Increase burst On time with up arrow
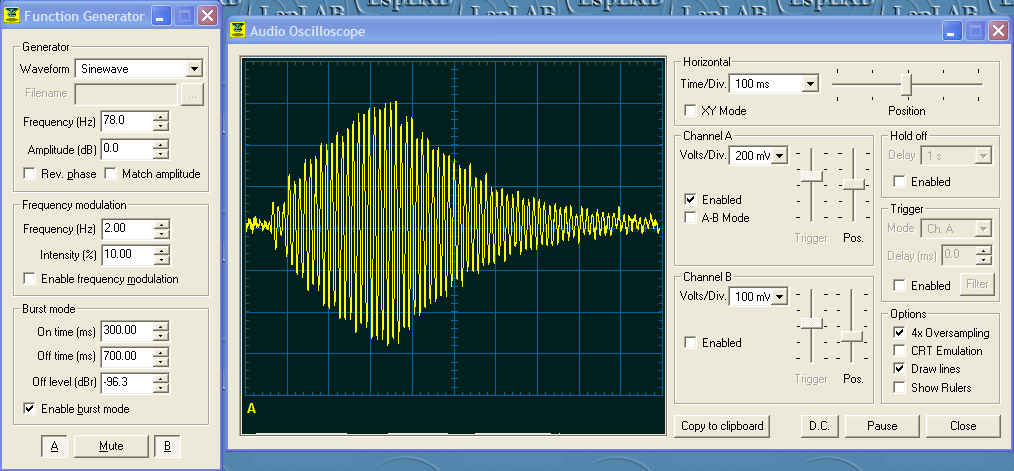 click(x=161, y=326)
